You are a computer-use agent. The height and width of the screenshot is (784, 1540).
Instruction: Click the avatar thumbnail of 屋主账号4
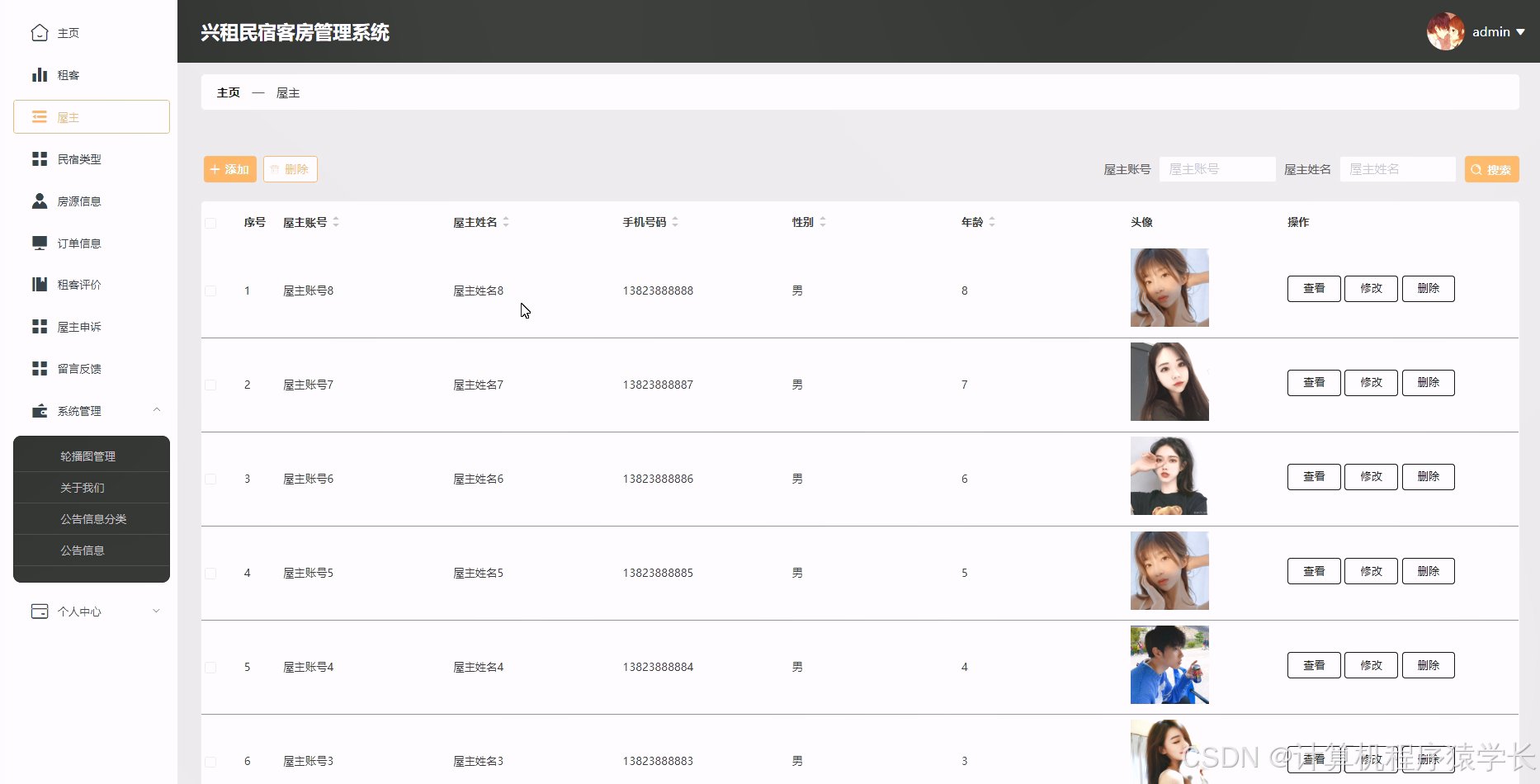point(1169,665)
